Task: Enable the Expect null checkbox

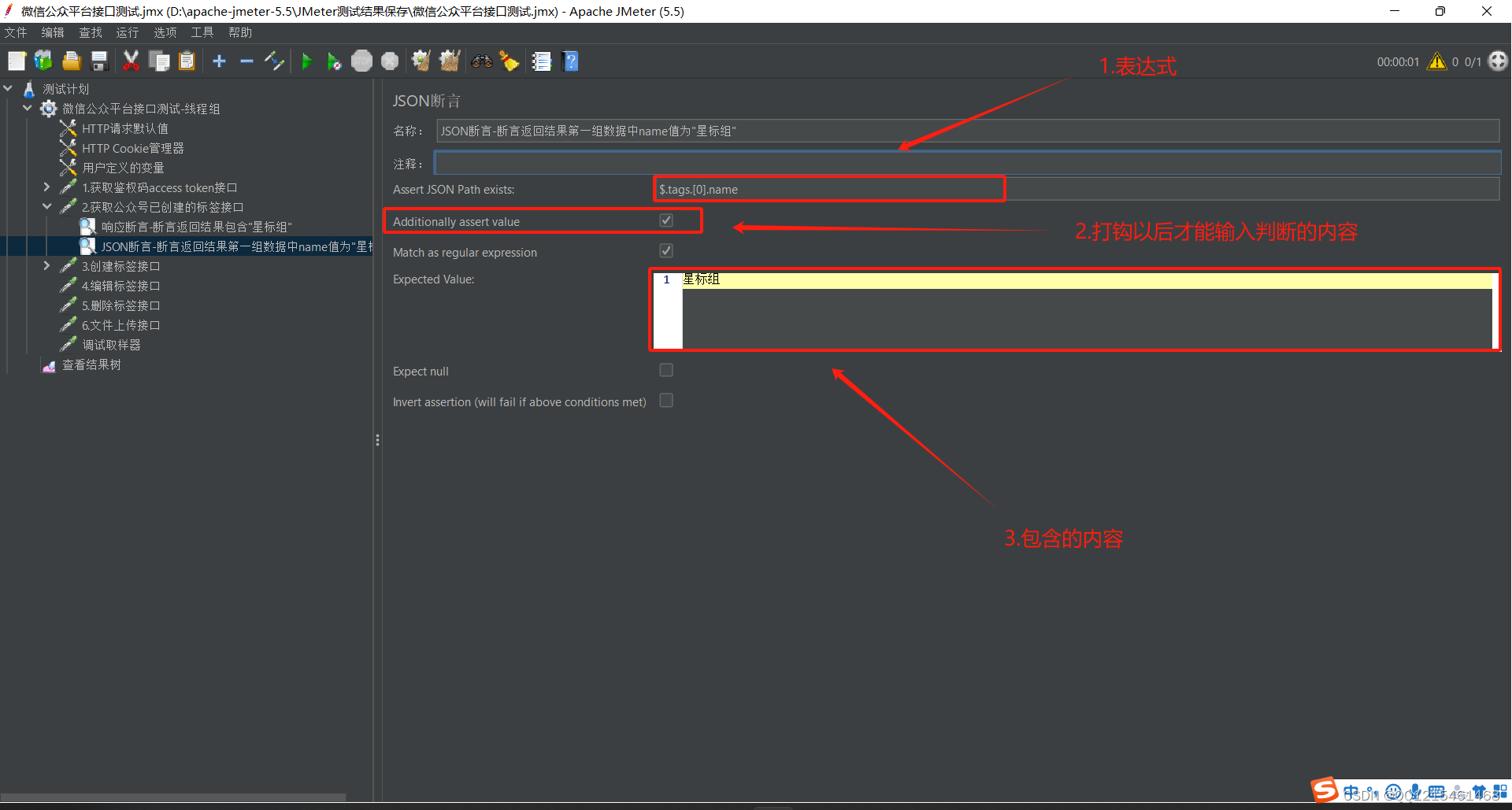Action: (x=666, y=370)
